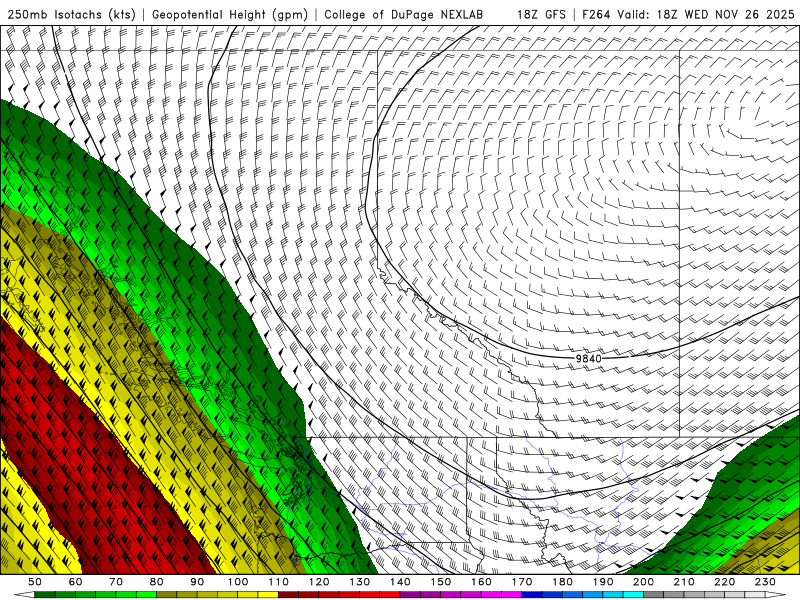
Task: Click the 90 value on the color scale
Action: pos(197,582)
